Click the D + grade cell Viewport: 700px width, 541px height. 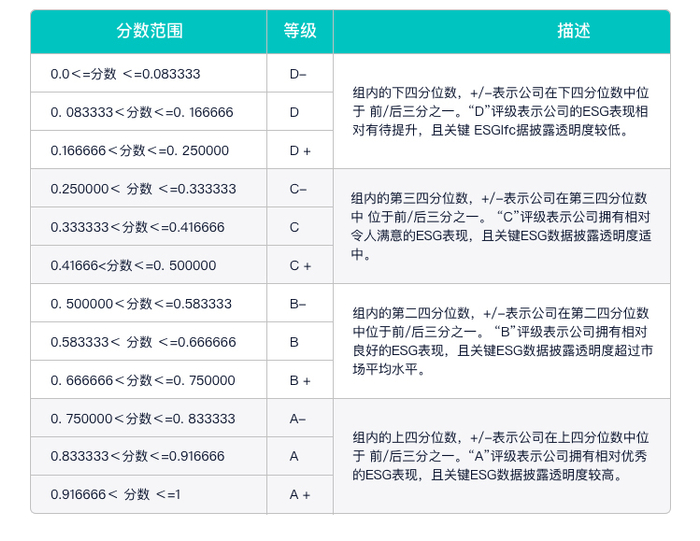pos(300,150)
